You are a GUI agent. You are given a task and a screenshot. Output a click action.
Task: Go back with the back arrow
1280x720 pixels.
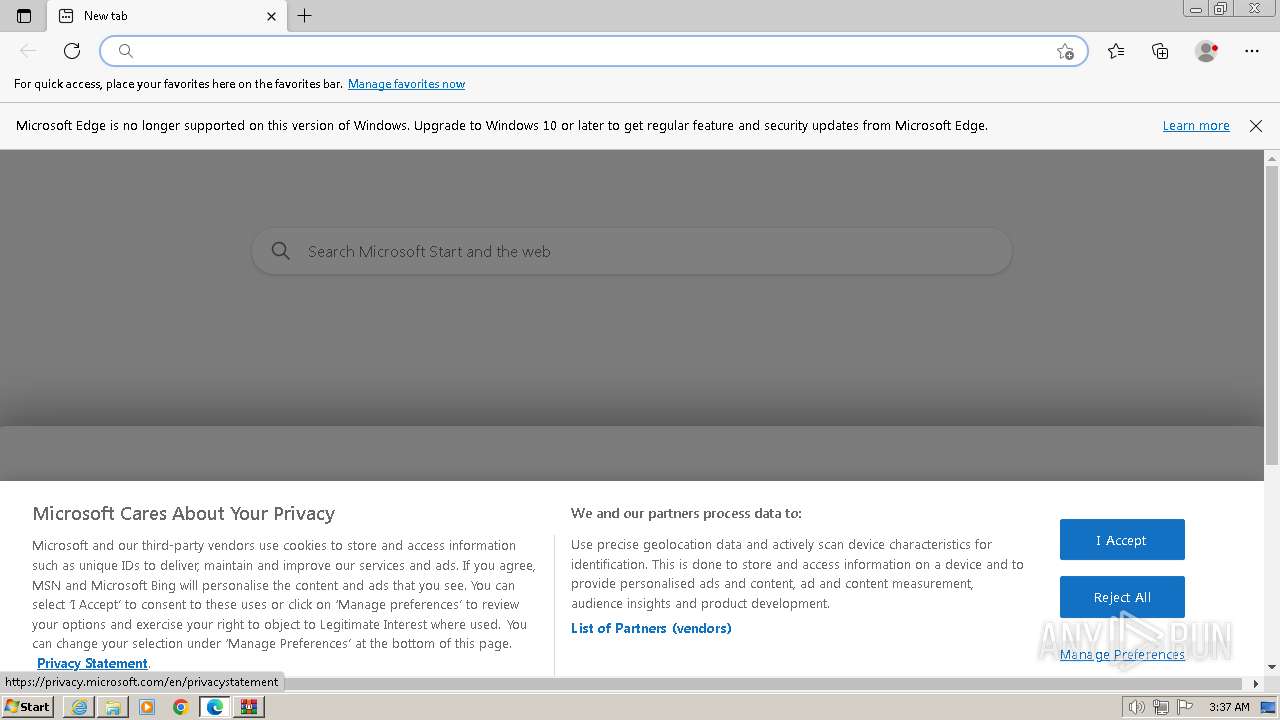[x=28, y=51]
